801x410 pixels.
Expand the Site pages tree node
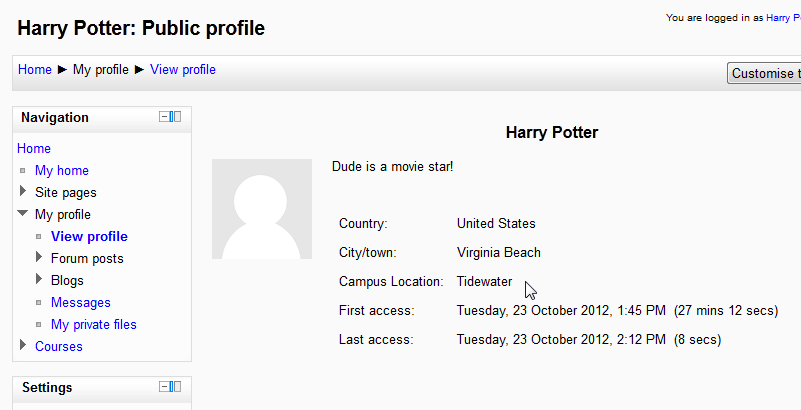[x=23, y=191]
